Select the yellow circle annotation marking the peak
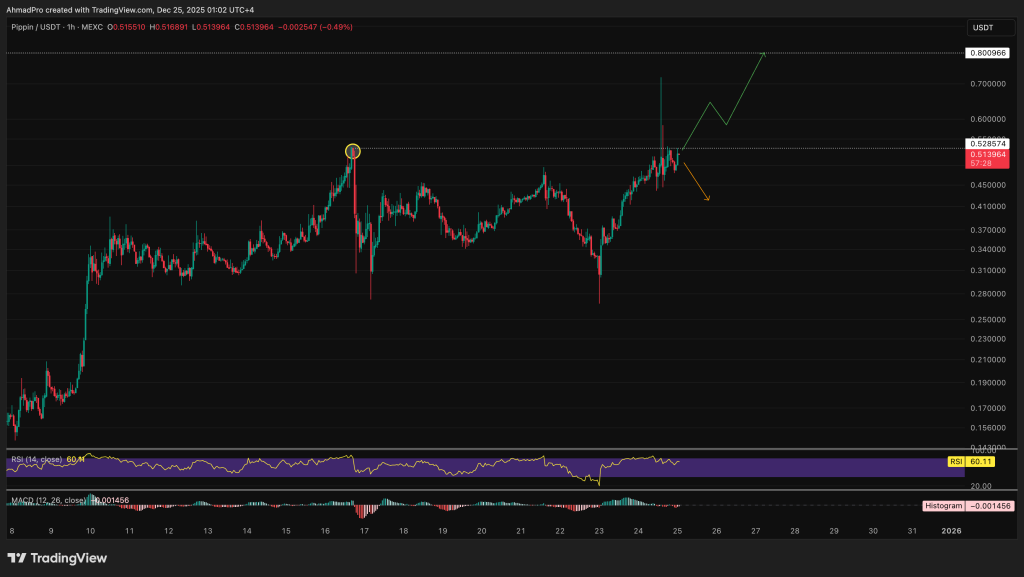This screenshot has width=1024, height=577. (x=352, y=151)
